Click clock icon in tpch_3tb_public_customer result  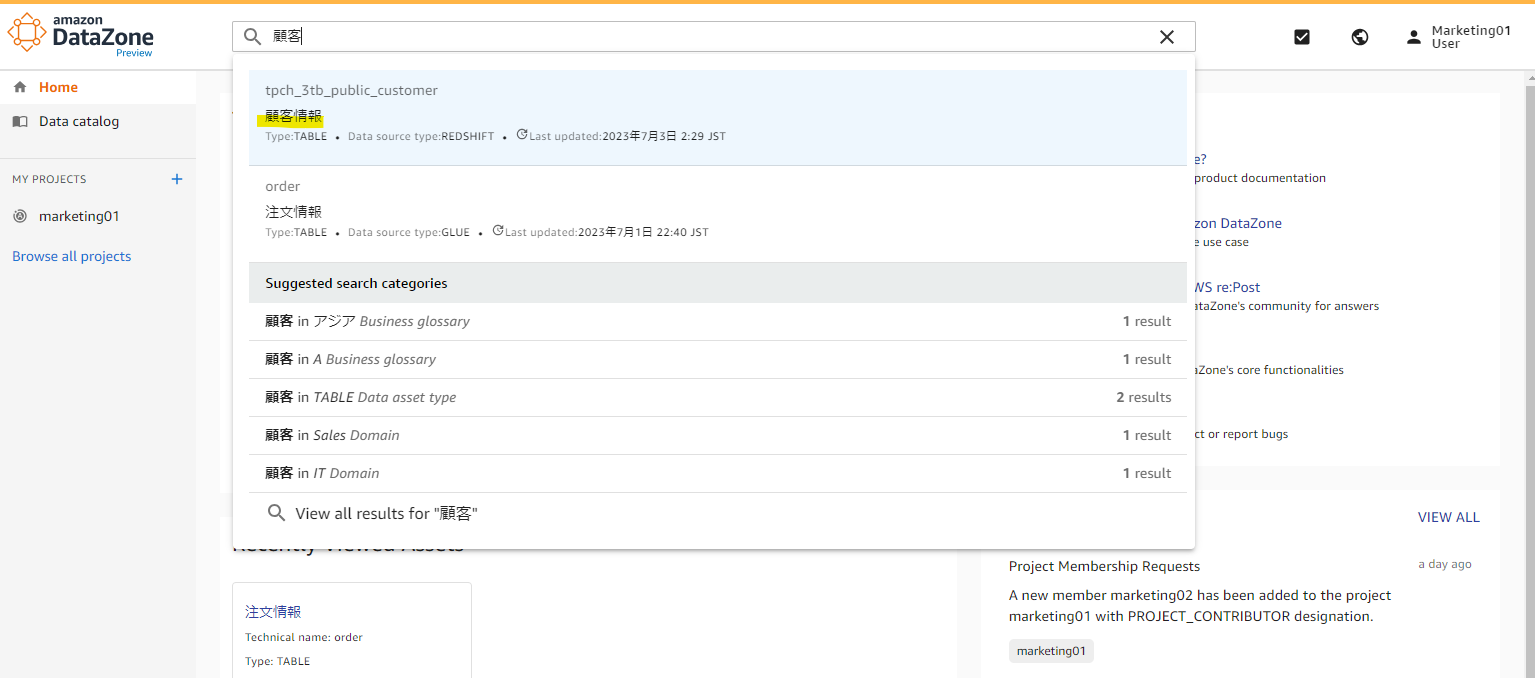coord(522,135)
